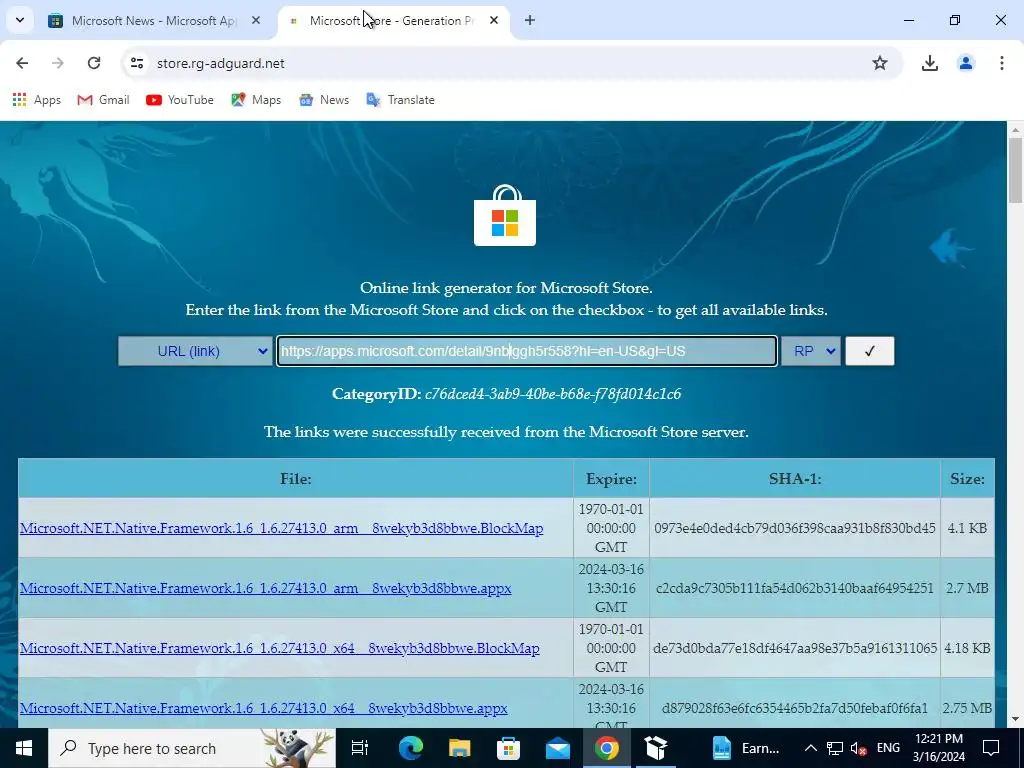Open the Maps bookmark
Screen dimensions: 1024x768
point(255,100)
